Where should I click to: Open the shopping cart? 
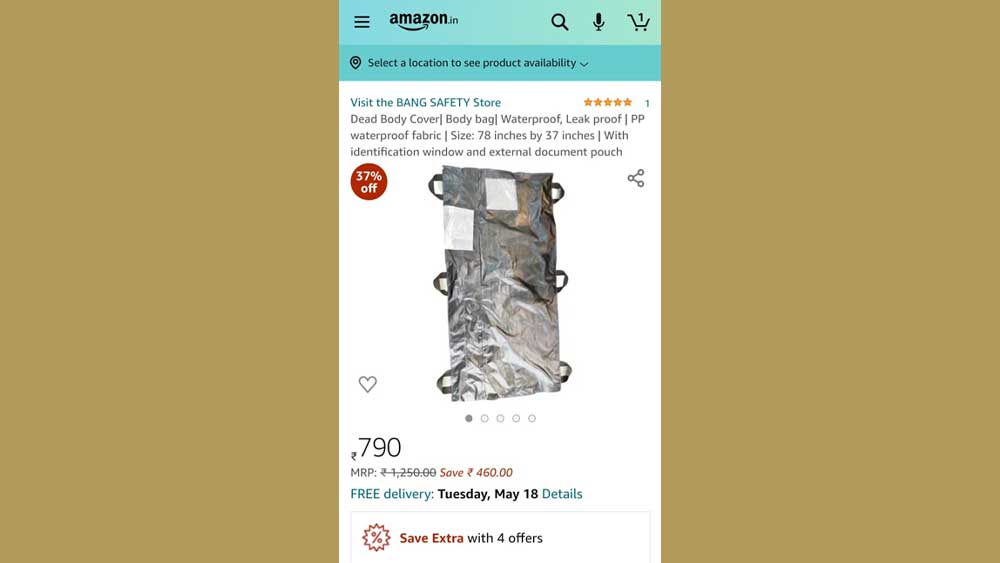click(638, 22)
